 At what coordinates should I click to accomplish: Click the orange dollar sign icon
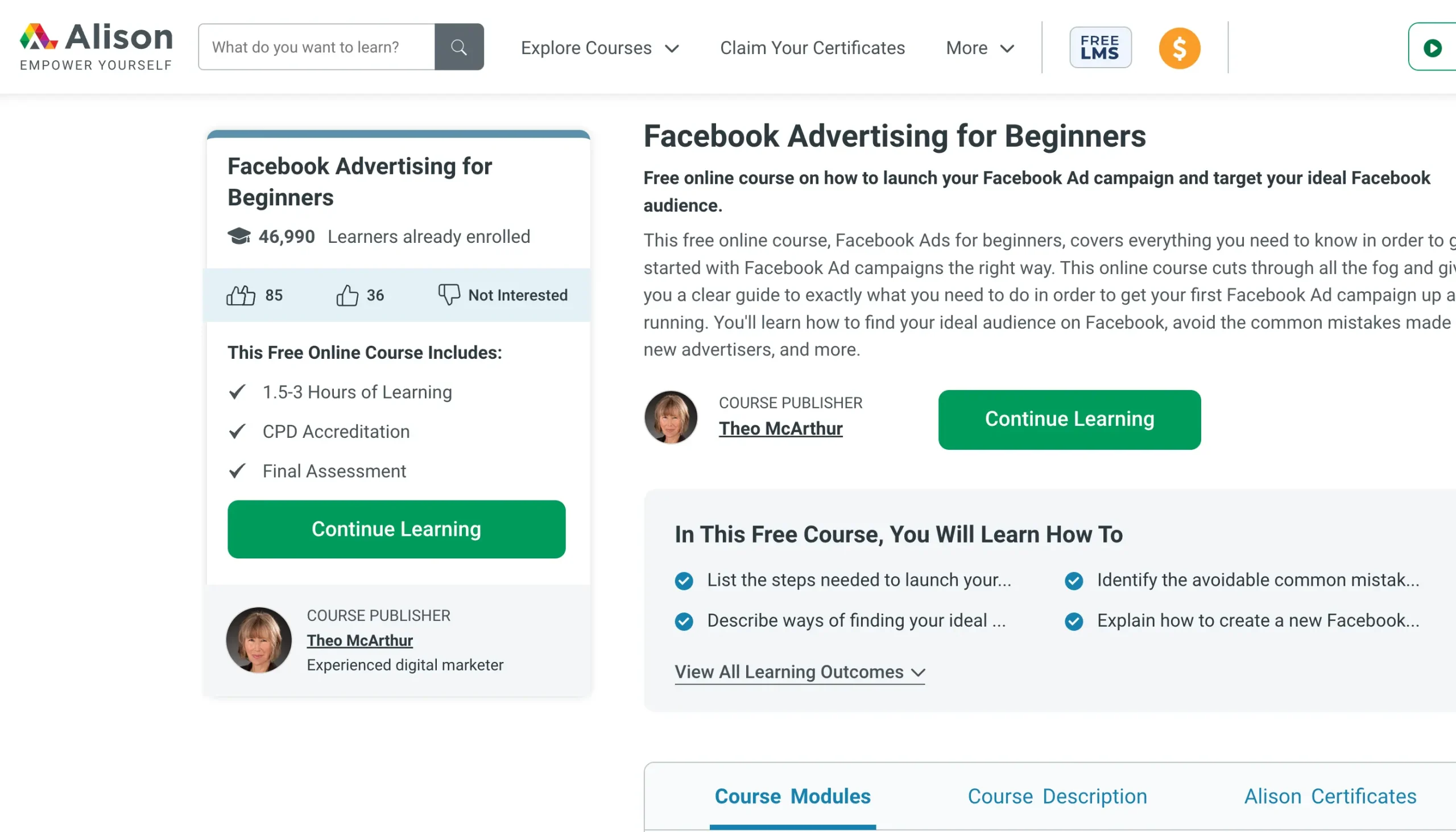pyautogui.click(x=1180, y=48)
